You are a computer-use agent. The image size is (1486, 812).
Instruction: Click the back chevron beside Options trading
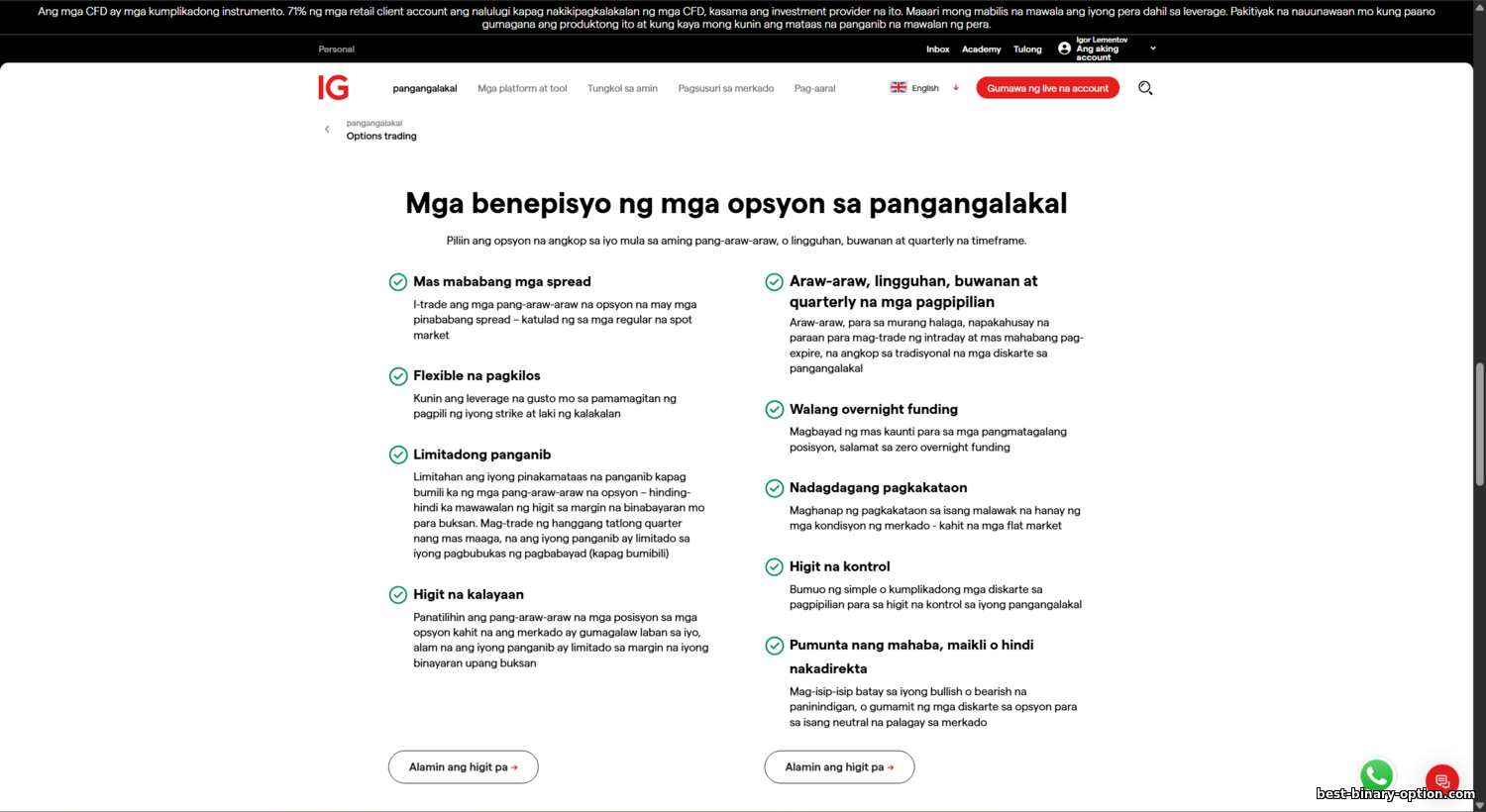327,130
